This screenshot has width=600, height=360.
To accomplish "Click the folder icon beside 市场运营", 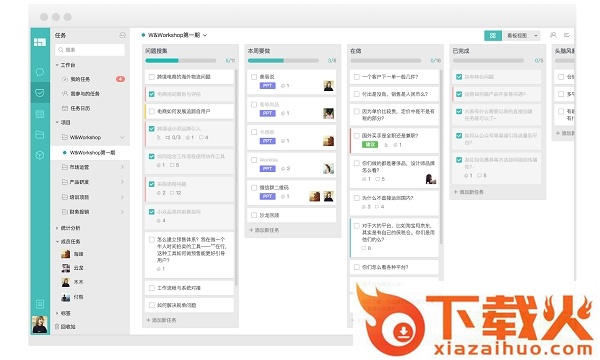I will [65, 167].
